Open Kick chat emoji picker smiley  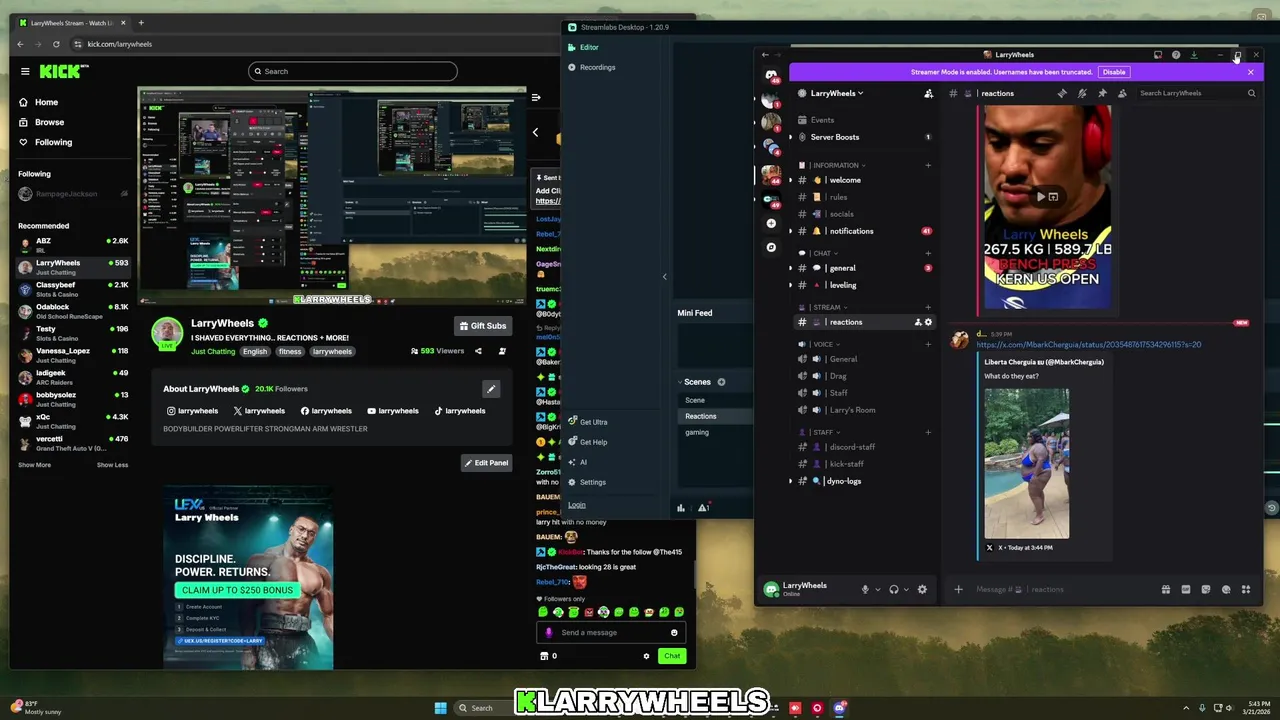tap(674, 632)
